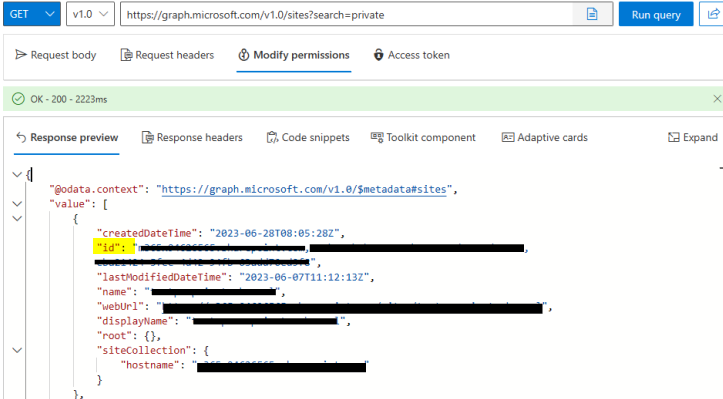Click the Expand icon
This screenshot has height=399, width=723.
(674, 137)
